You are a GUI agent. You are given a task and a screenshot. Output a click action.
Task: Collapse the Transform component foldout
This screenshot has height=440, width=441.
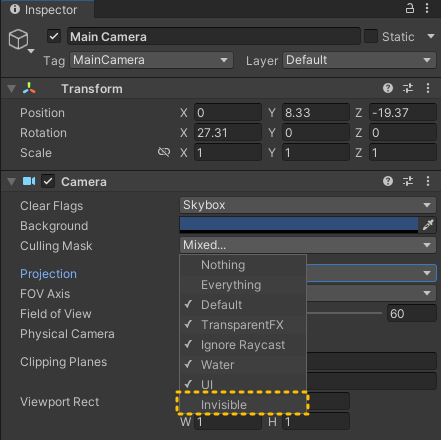click(x=12, y=89)
